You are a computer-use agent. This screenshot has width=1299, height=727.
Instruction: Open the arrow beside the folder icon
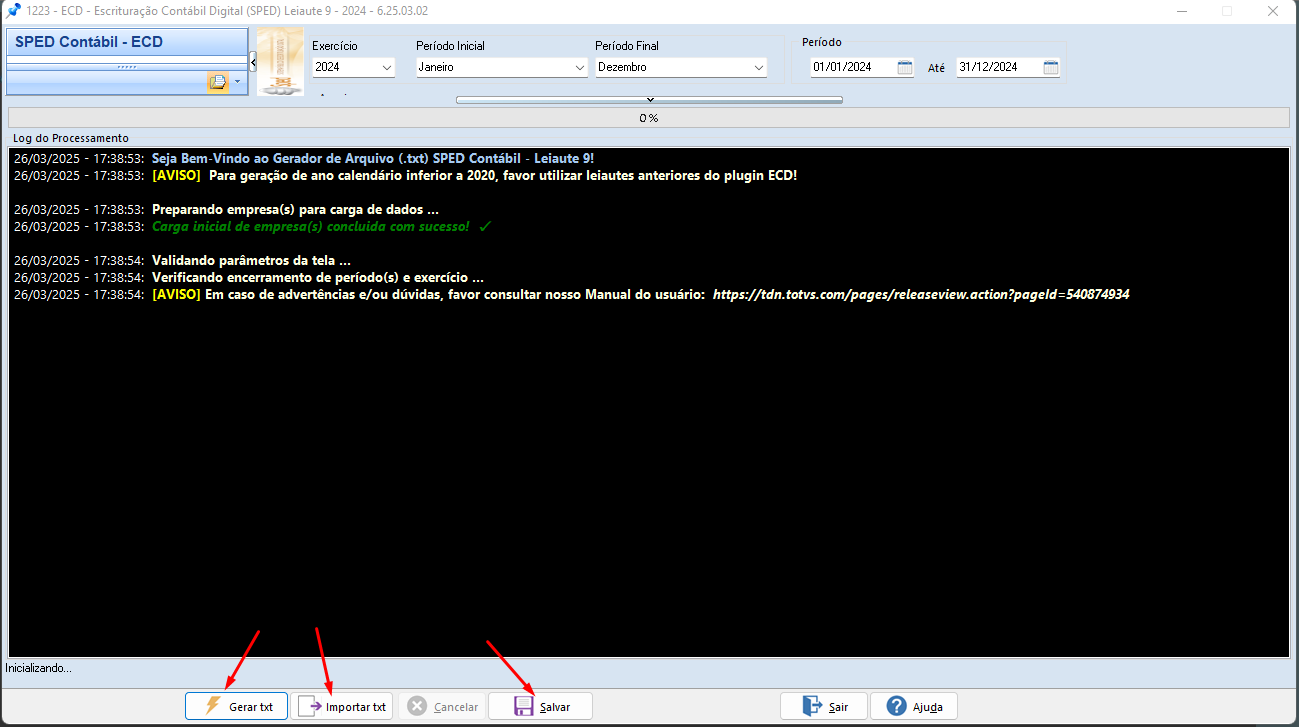click(238, 81)
